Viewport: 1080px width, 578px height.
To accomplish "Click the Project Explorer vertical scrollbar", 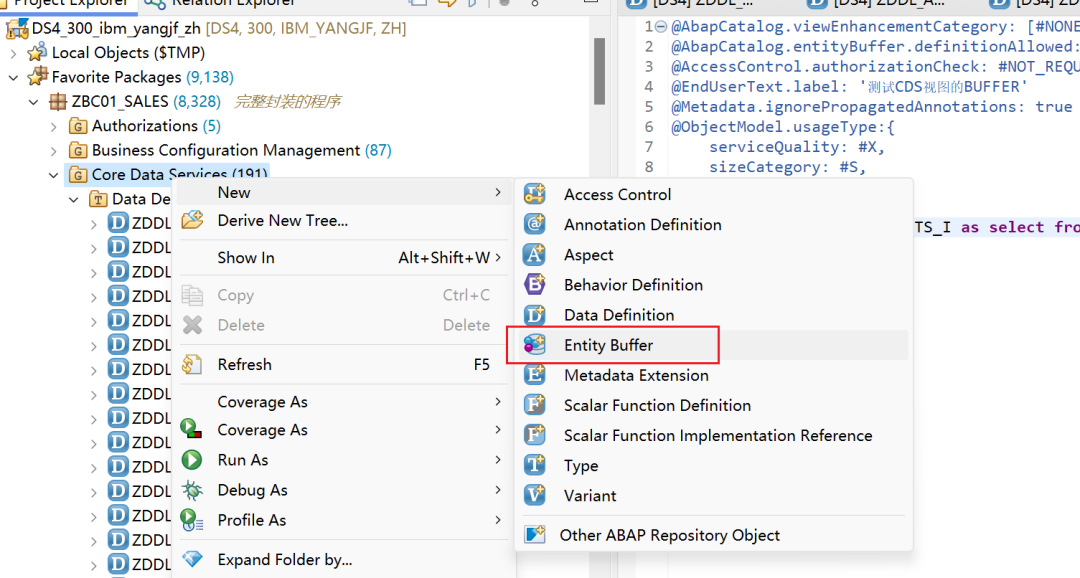I will click(599, 71).
